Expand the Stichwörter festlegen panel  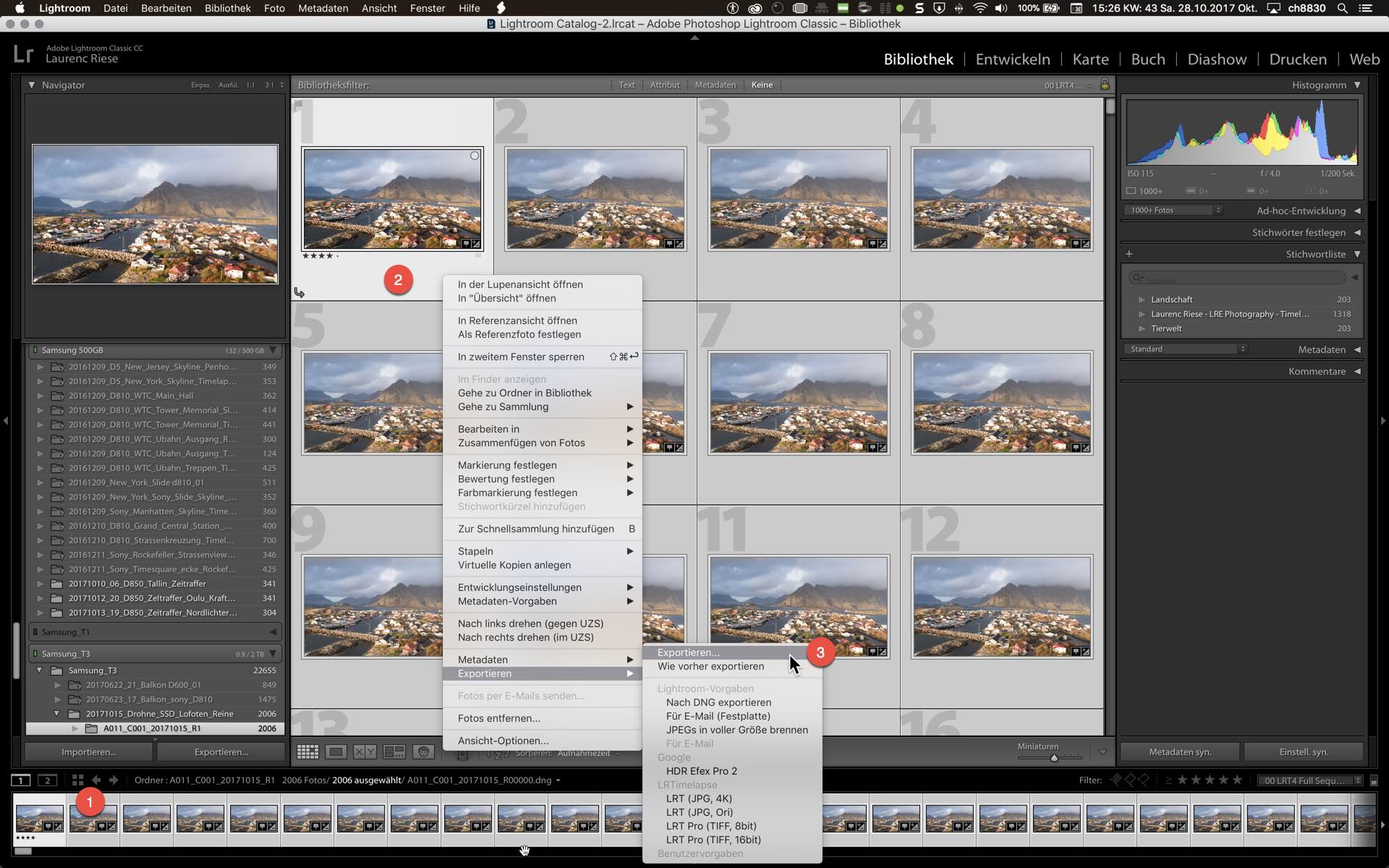coord(1357,232)
